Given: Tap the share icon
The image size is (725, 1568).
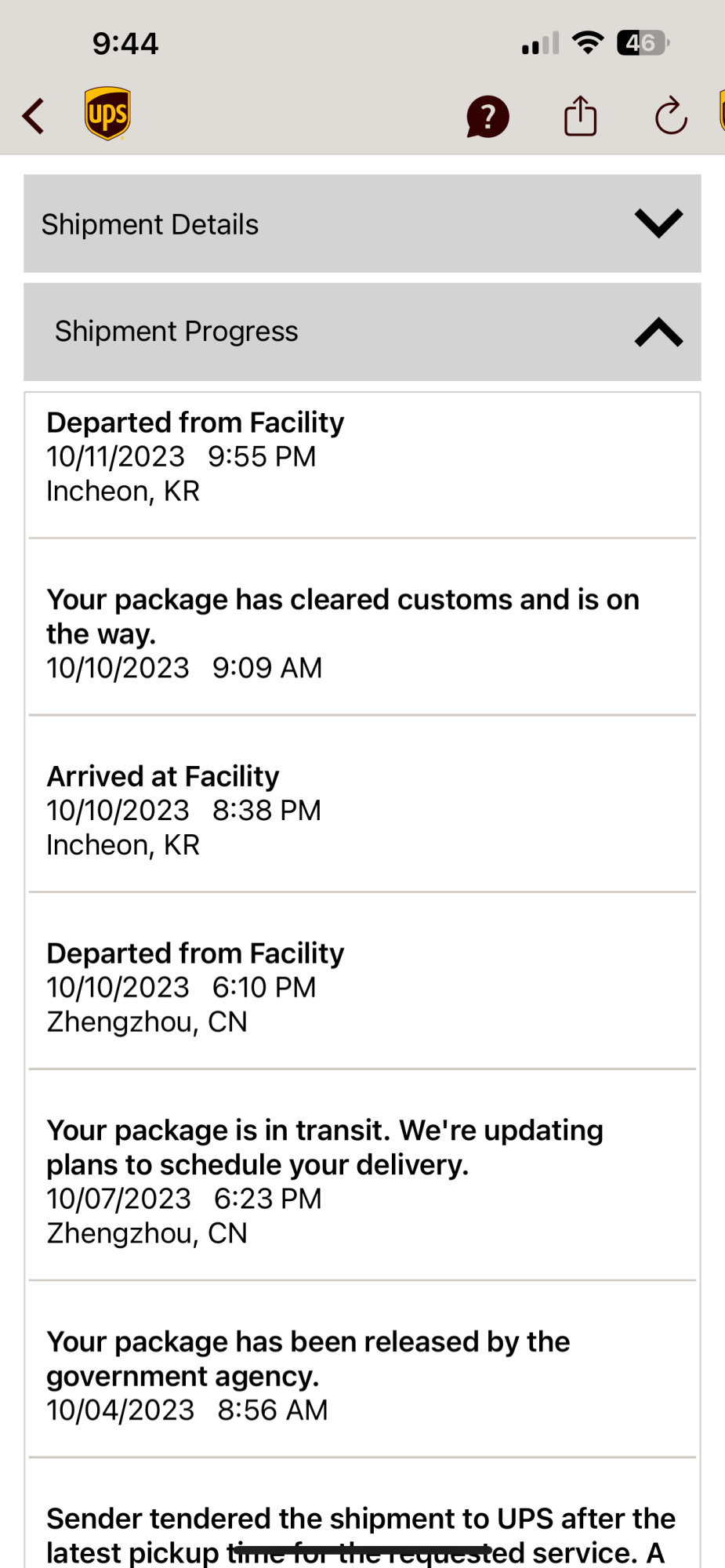Looking at the screenshot, I should pos(580,116).
